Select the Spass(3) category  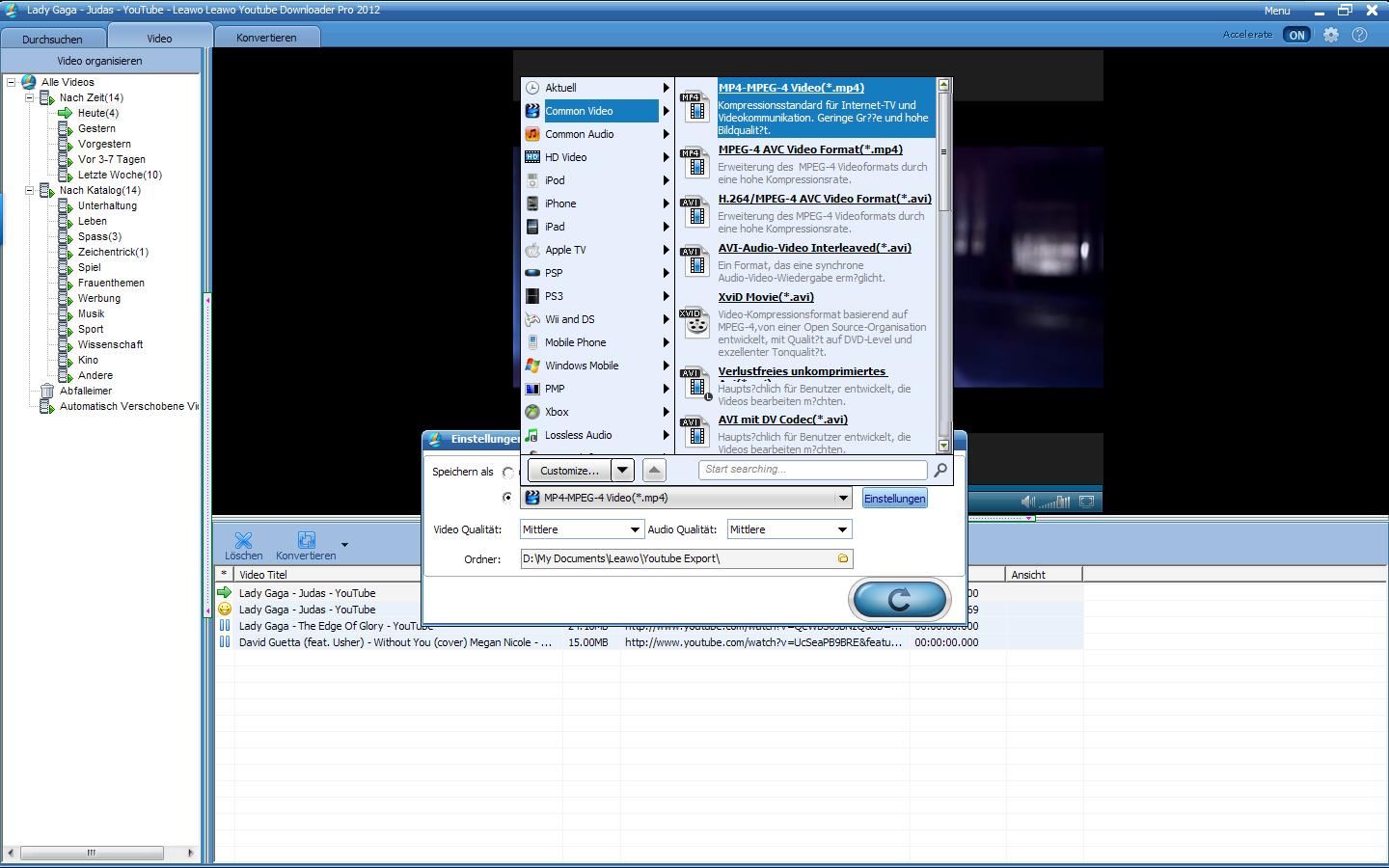point(99,236)
